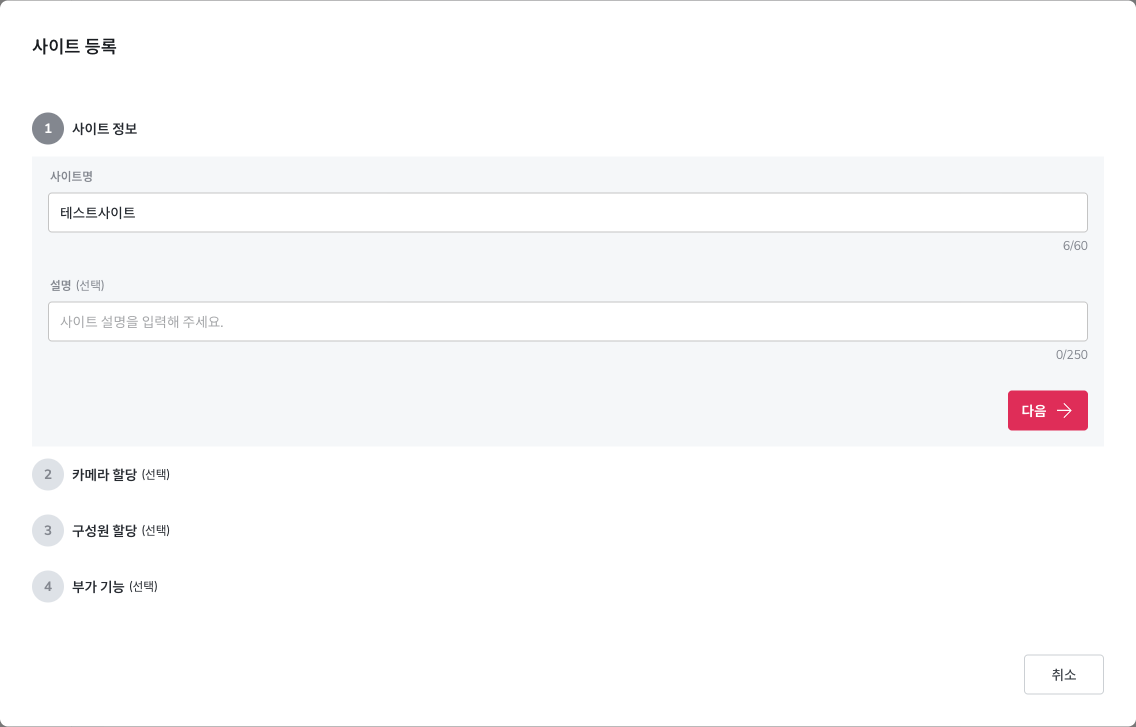Click the 다음 next button
The width and height of the screenshot is (1136, 727).
pyautogui.click(x=1048, y=410)
